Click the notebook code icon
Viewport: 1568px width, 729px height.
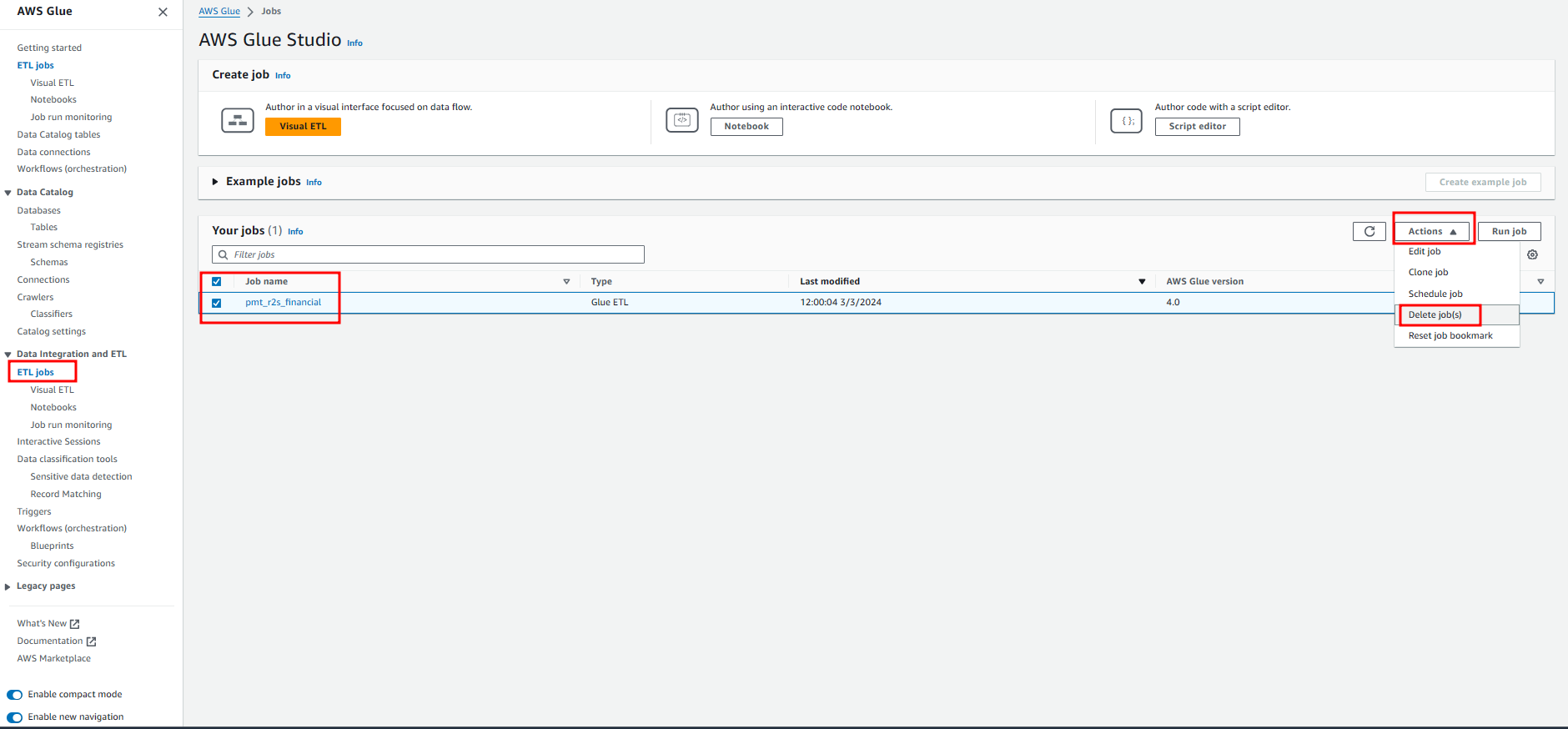682,120
